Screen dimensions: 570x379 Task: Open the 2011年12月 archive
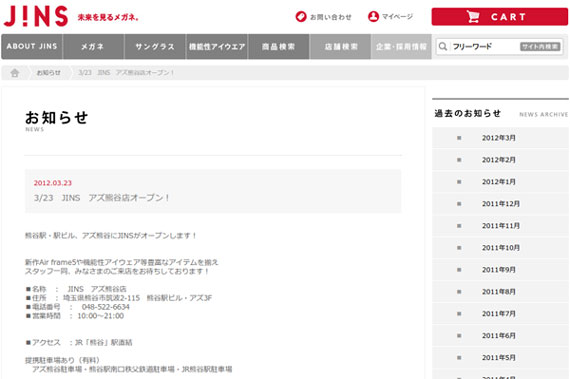click(501, 204)
